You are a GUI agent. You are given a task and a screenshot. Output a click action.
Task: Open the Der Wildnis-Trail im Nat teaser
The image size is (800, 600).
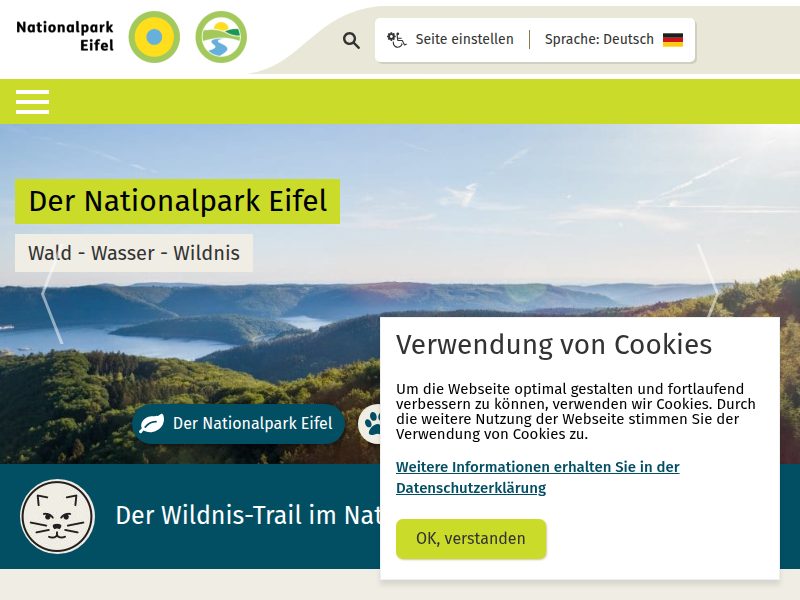point(248,515)
